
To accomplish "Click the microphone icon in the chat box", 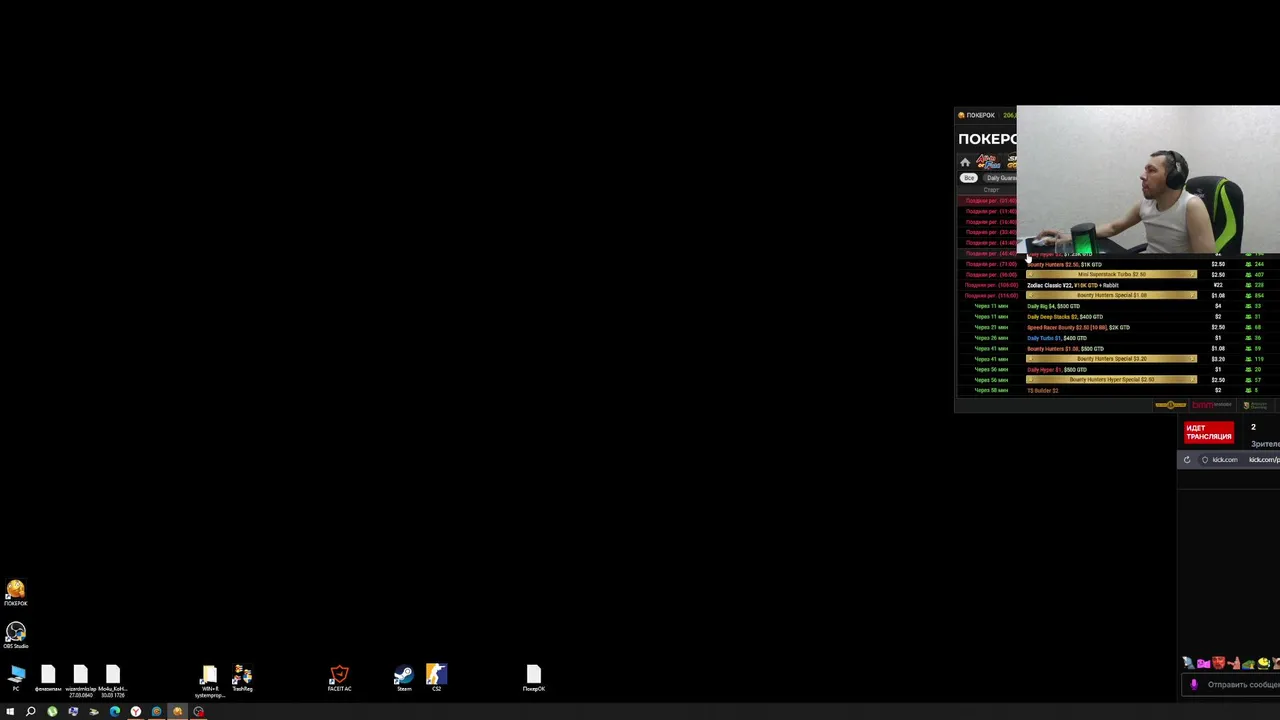I will 1193,685.
